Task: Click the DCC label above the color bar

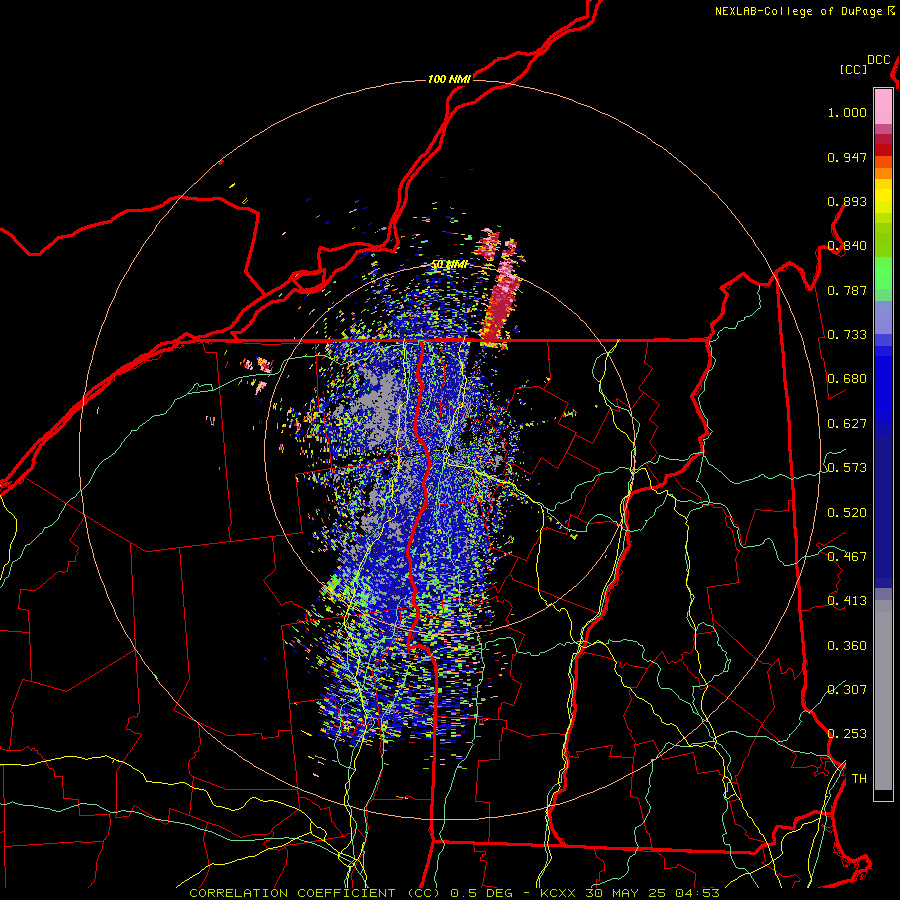Action: (x=879, y=60)
